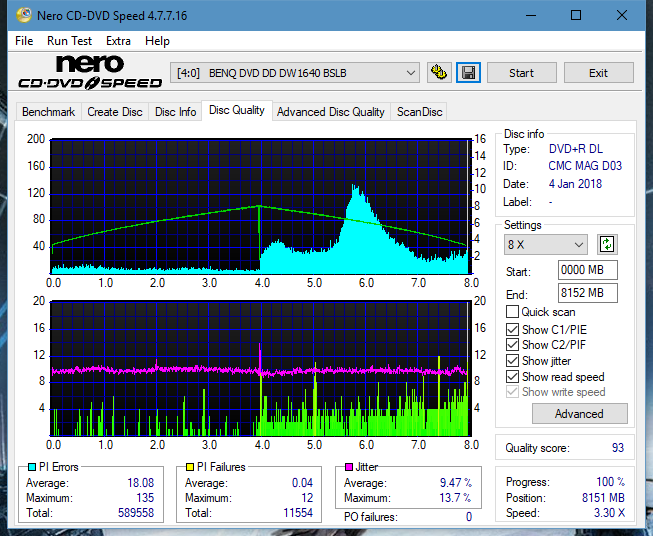Click the disabled Show write speed checkbox

point(512,392)
